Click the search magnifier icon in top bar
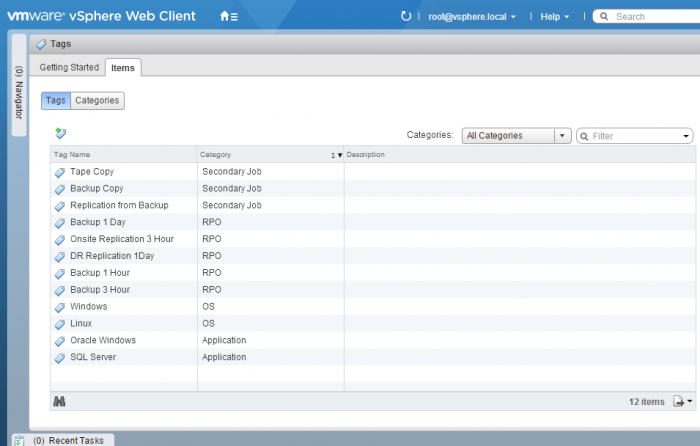This screenshot has width=700, height=446. 604,17
